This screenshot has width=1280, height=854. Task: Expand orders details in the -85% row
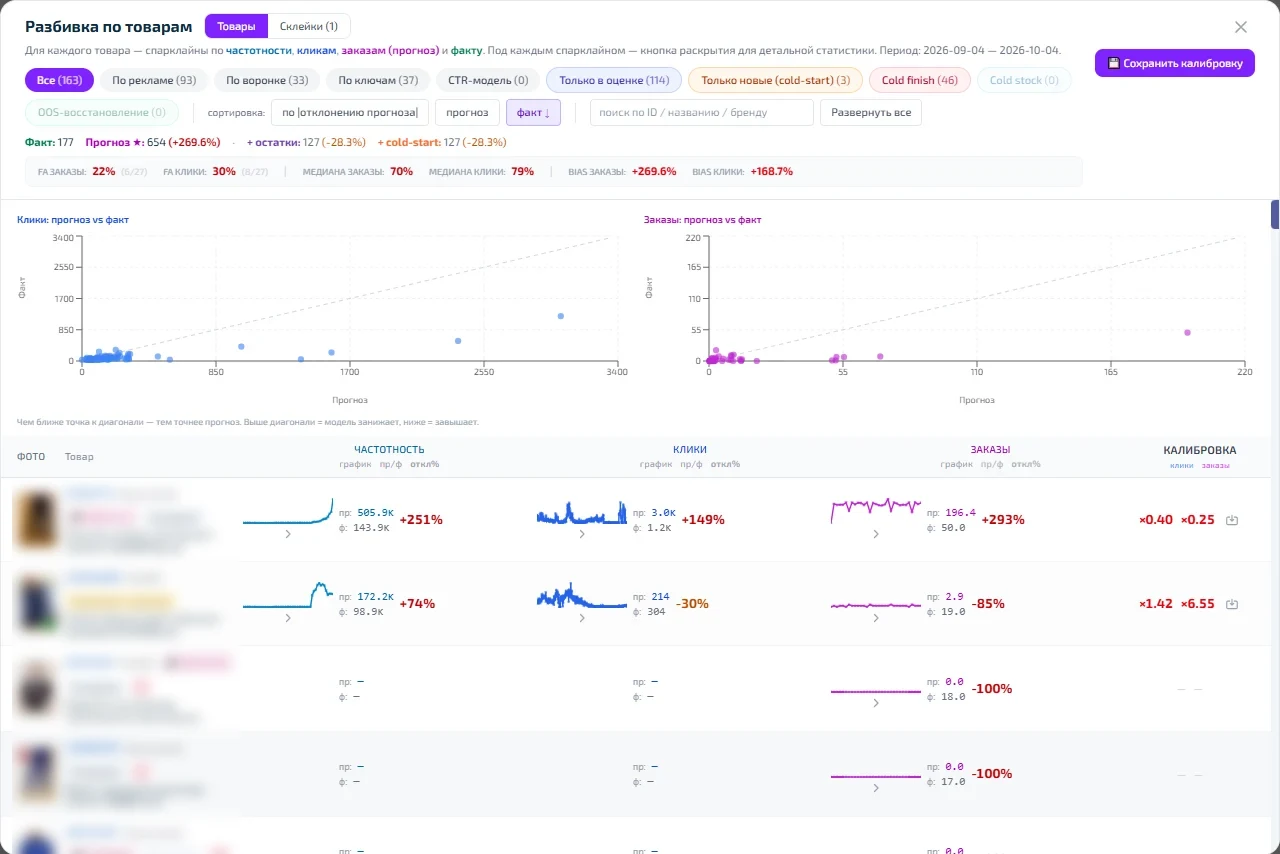click(x=876, y=619)
